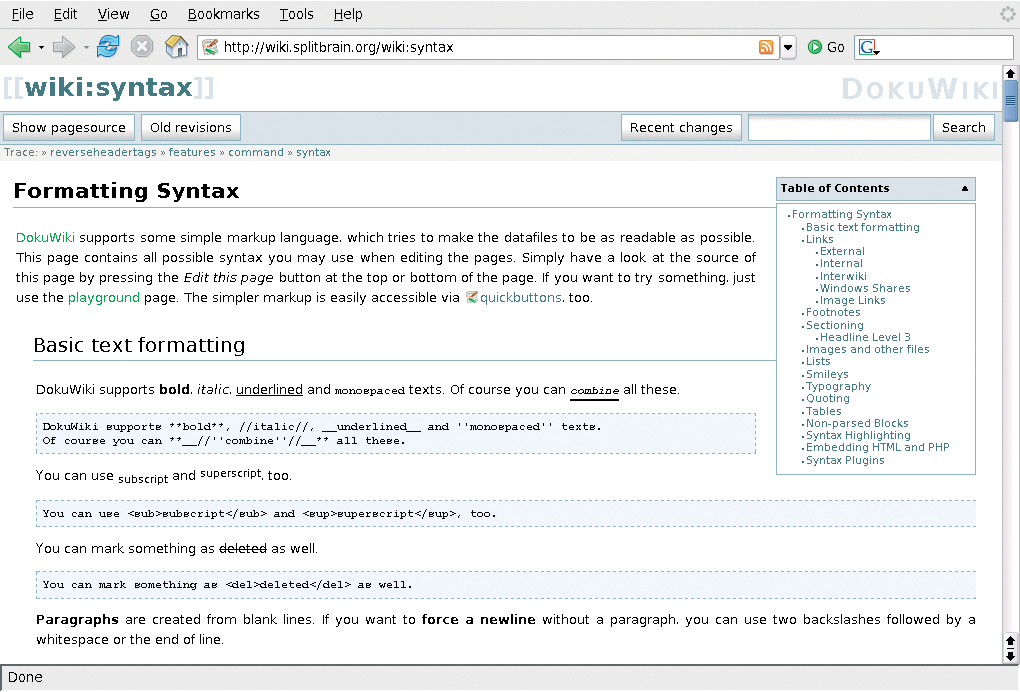This screenshot has height=692, width=1020.
Task: Click the green Back arrow
Action: tap(20, 47)
